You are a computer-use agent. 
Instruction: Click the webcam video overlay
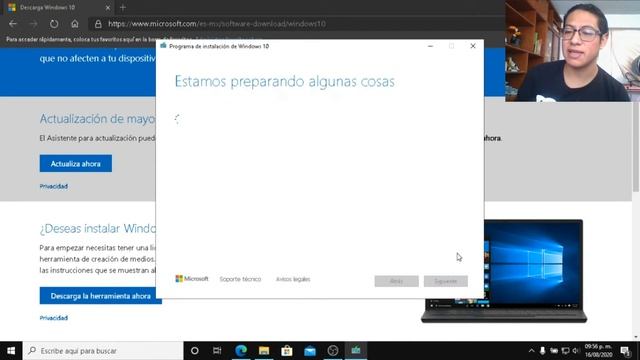[x=573, y=51]
